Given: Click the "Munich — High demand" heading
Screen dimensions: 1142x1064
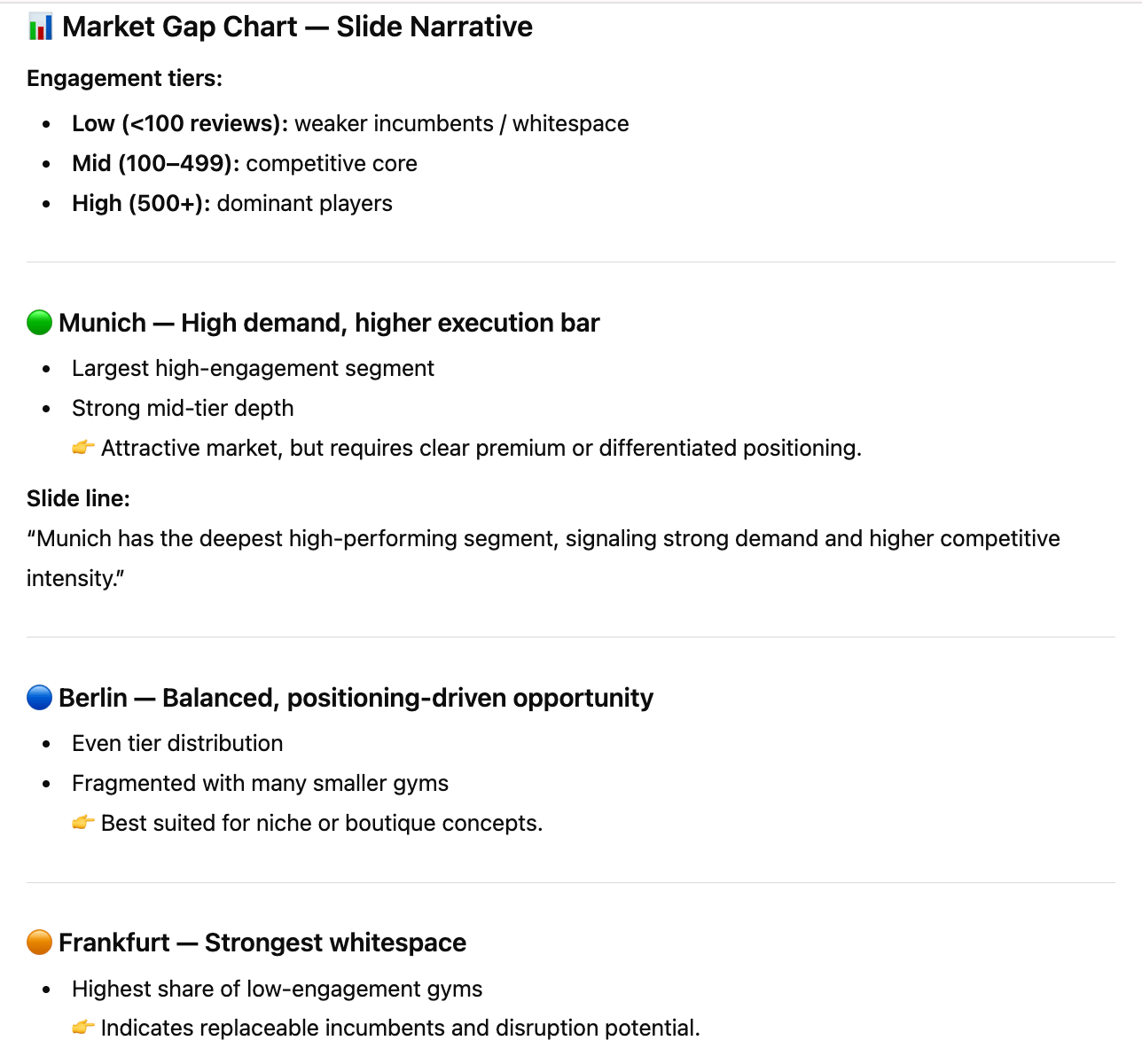Looking at the screenshot, I should (329, 323).
